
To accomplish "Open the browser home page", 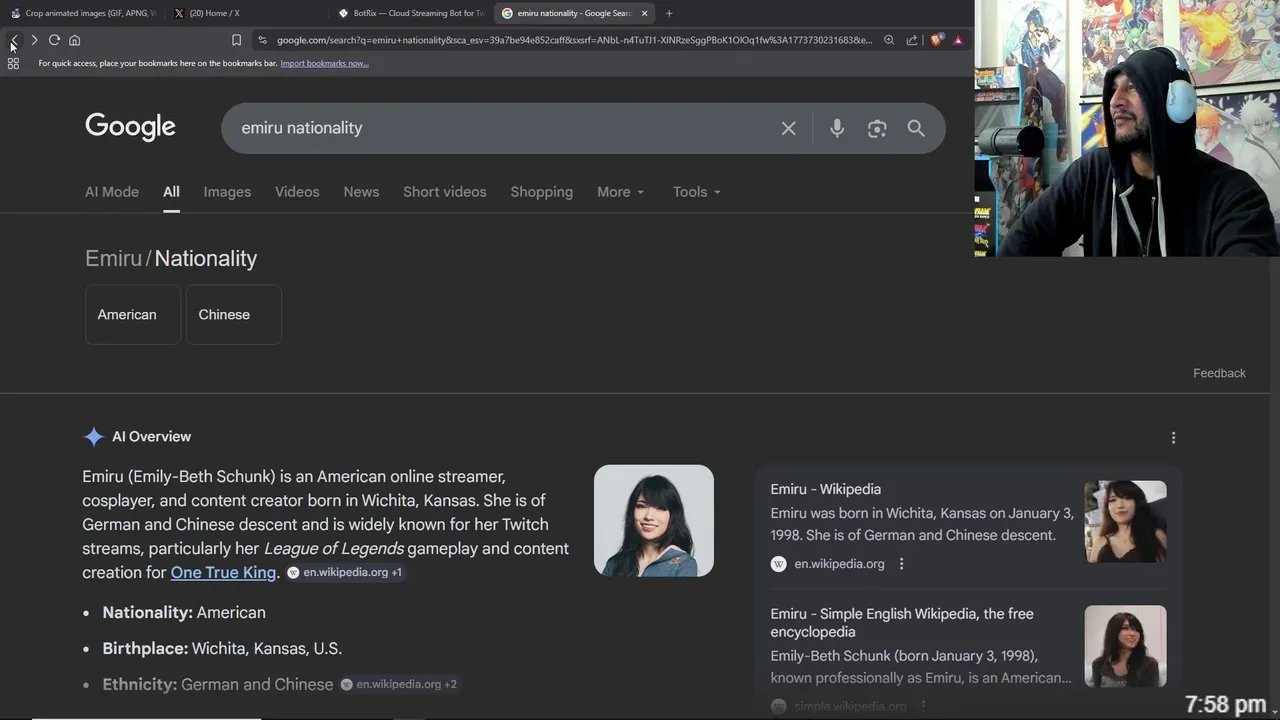I will (74, 40).
